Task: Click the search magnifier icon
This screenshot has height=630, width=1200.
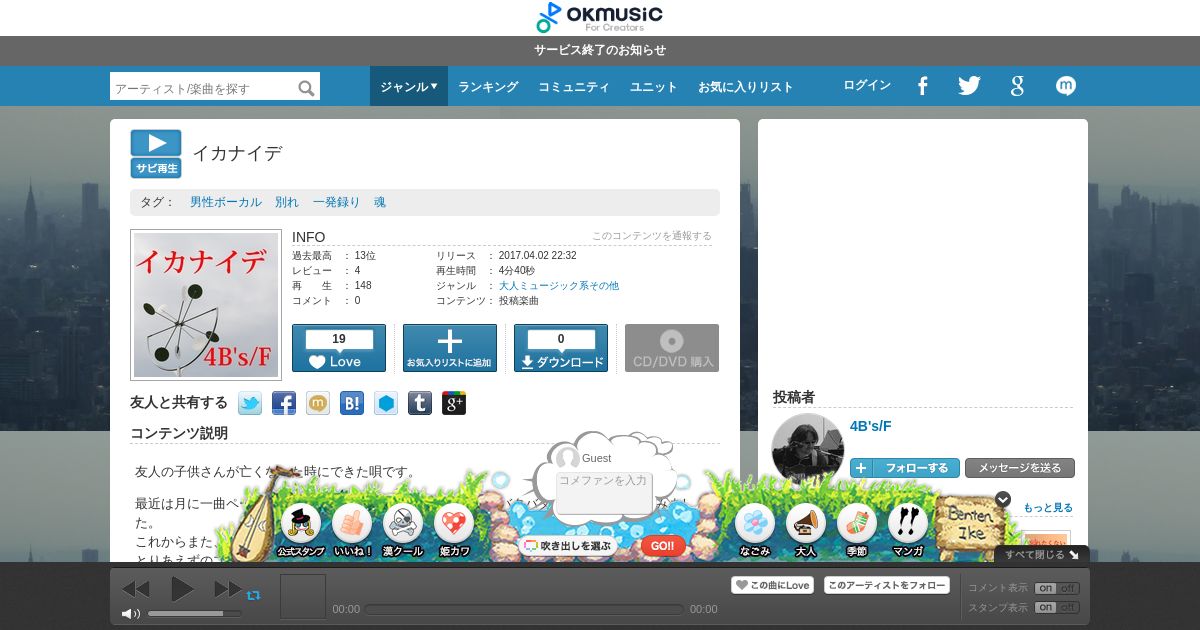Action: click(x=306, y=88)
